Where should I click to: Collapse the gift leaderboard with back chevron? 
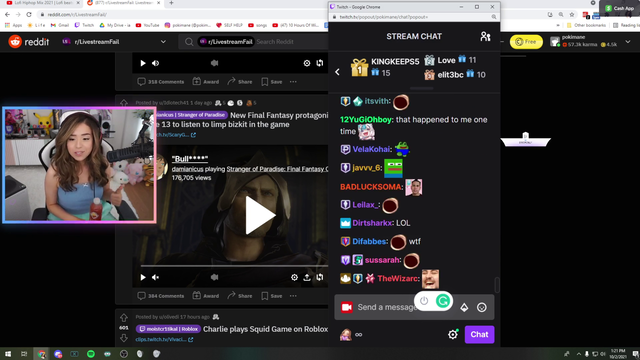(337, 72)
